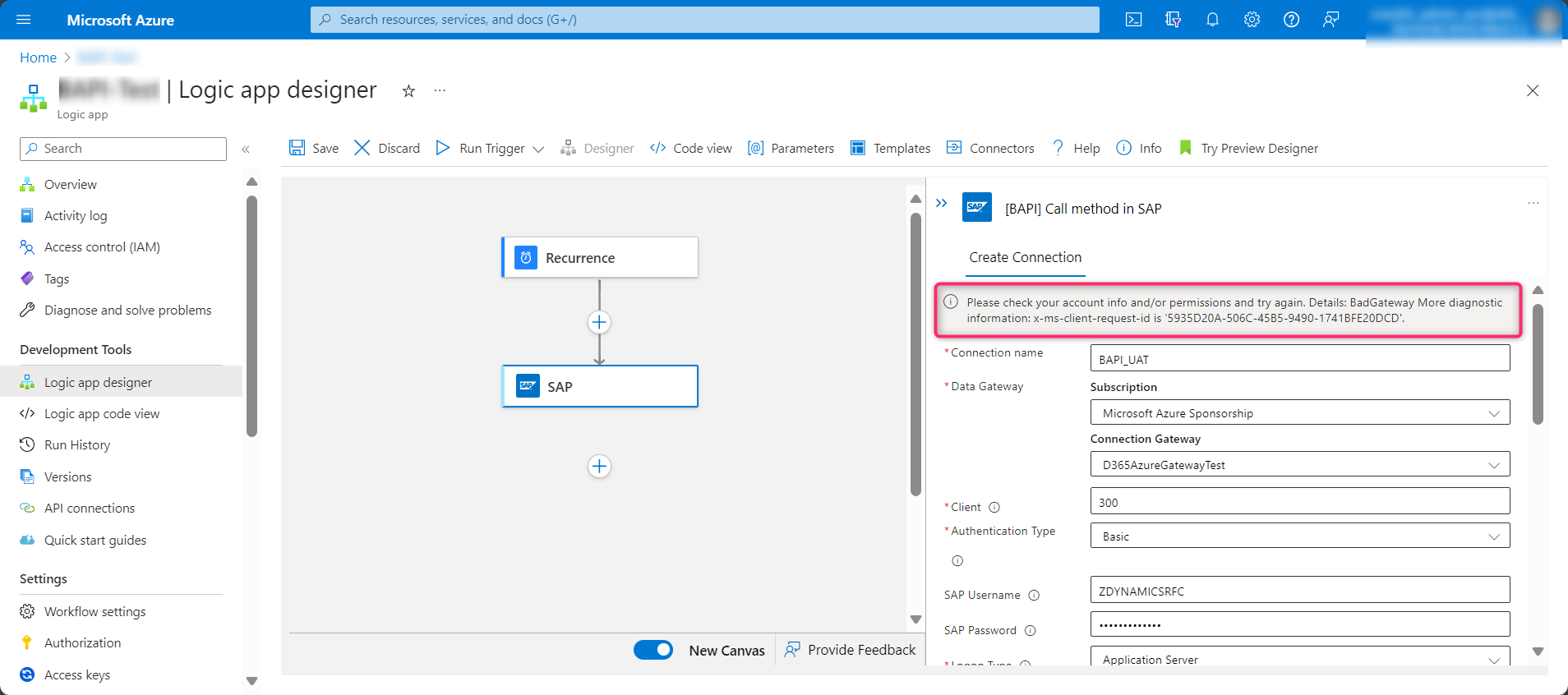1568x695 pixels.
Task: Open Cloud Shell from the top bar
Action: coord(1133,20)
